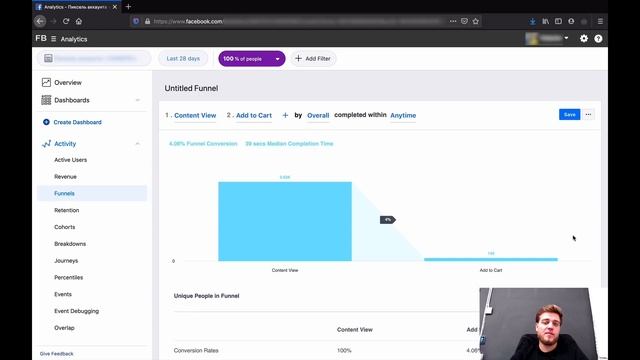The height and width of the screenshot is (360, 640).
Task: Open funnel more options ellipsis button
Action: click(x=588, y=115)
